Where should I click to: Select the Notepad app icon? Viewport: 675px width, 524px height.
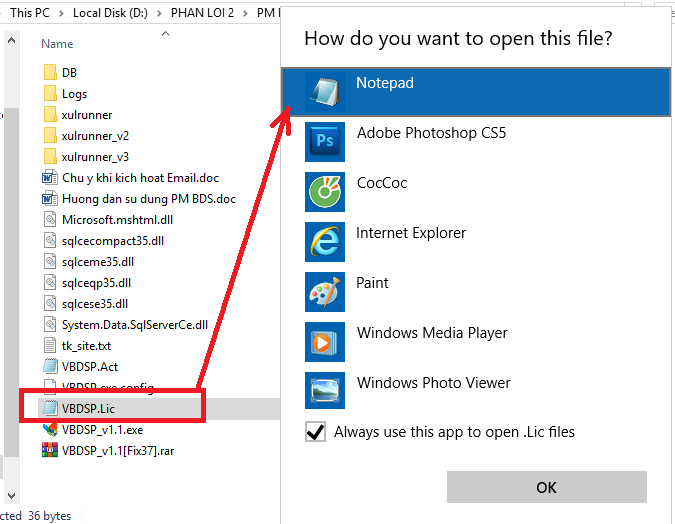coord(325,92)
